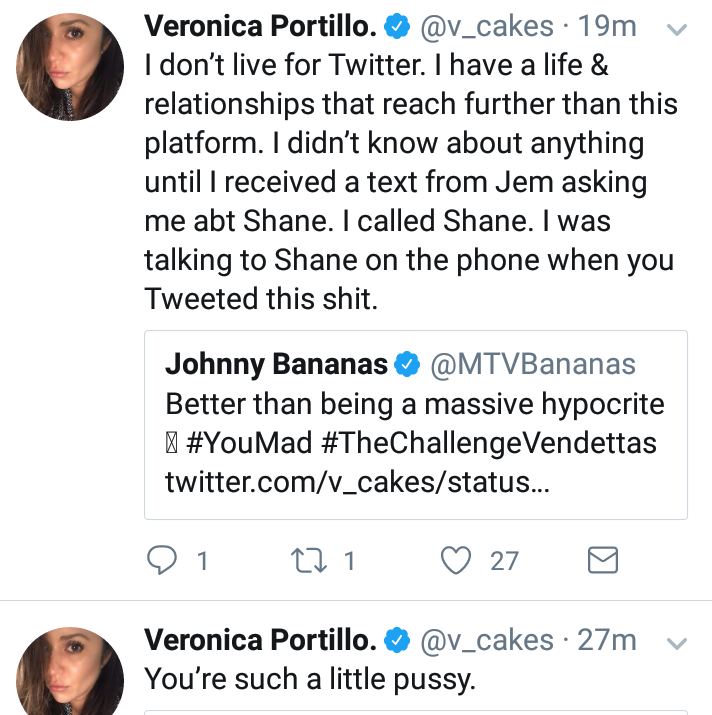The height and width of the screenshot is (715, 712).
Task: Open the Johnny Bananas display name
Action: 276,364
